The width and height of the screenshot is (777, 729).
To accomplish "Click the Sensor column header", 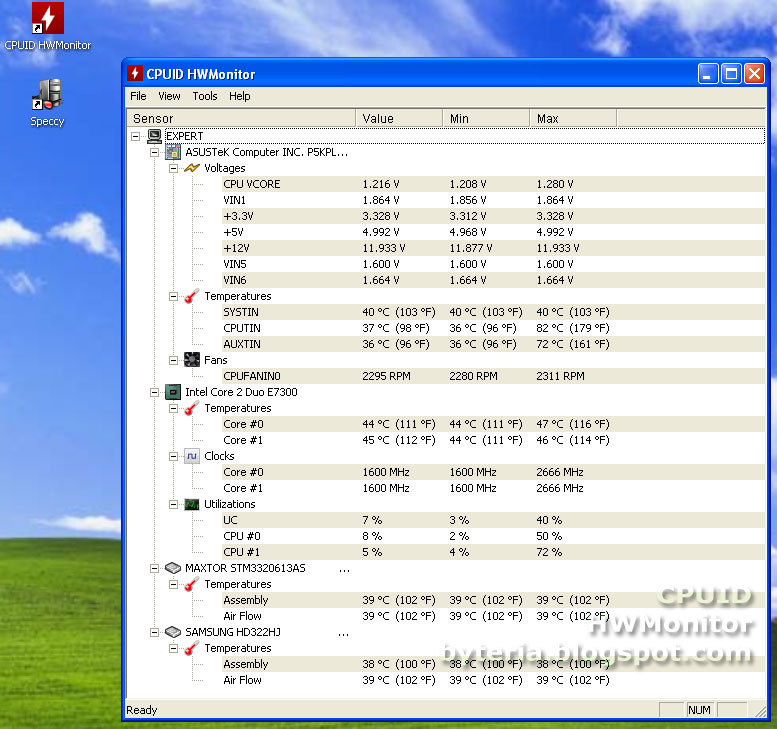I will [x=241, y=118].
